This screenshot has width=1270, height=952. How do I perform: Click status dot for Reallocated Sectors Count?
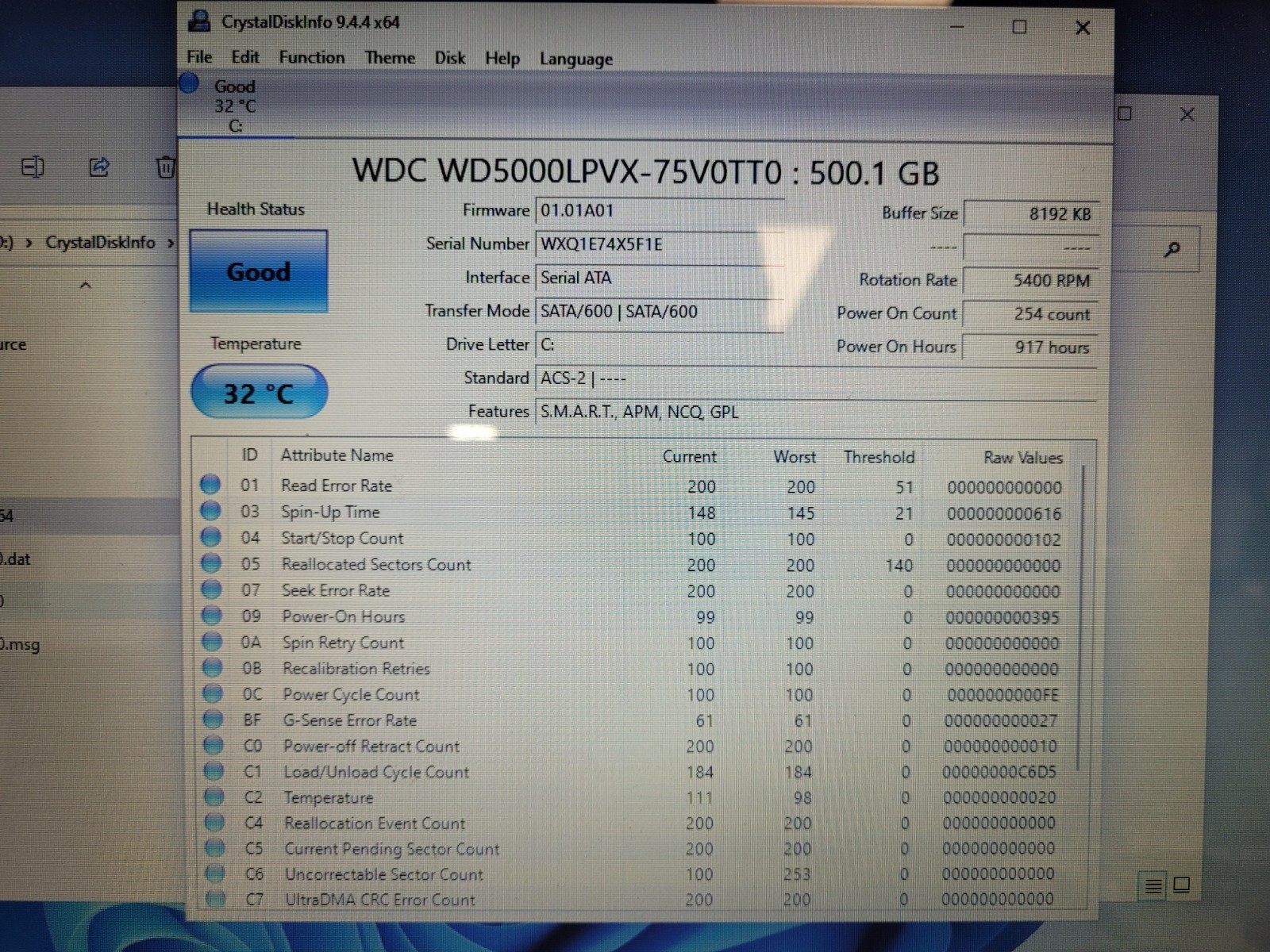click(x=211, y=562)
